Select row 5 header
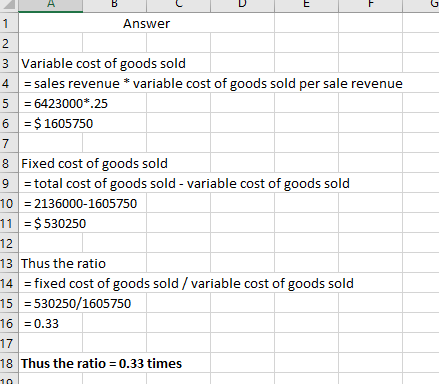This screenshot has height=384, width=439. pos(9,103)
